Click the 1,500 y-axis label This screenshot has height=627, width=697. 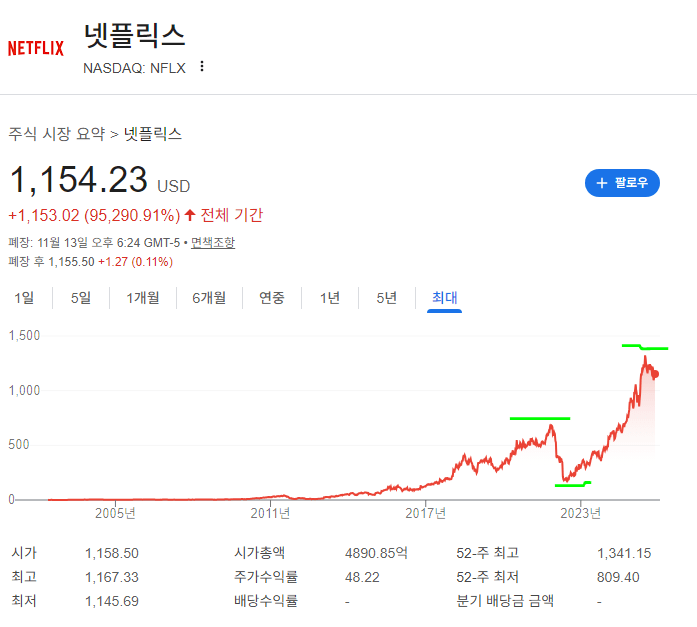(24, 335)
